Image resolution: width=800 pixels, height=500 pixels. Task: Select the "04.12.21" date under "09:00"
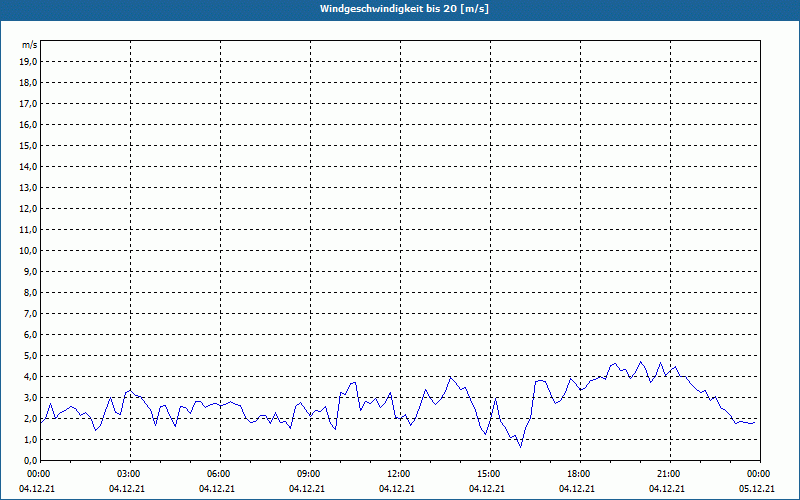click(307, 489)
